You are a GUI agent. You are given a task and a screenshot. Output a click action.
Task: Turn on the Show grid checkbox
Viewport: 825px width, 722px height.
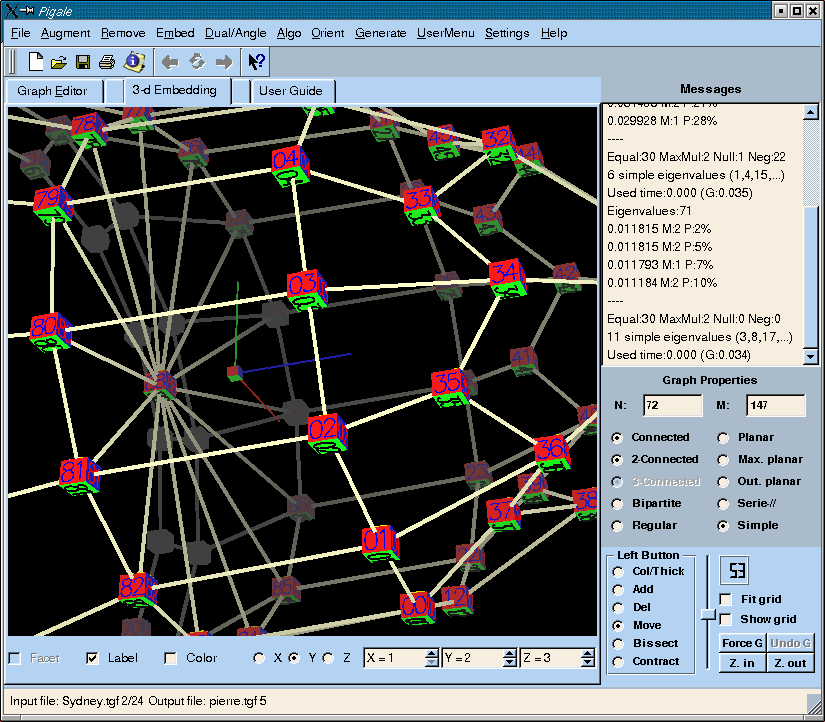(727, 619)
